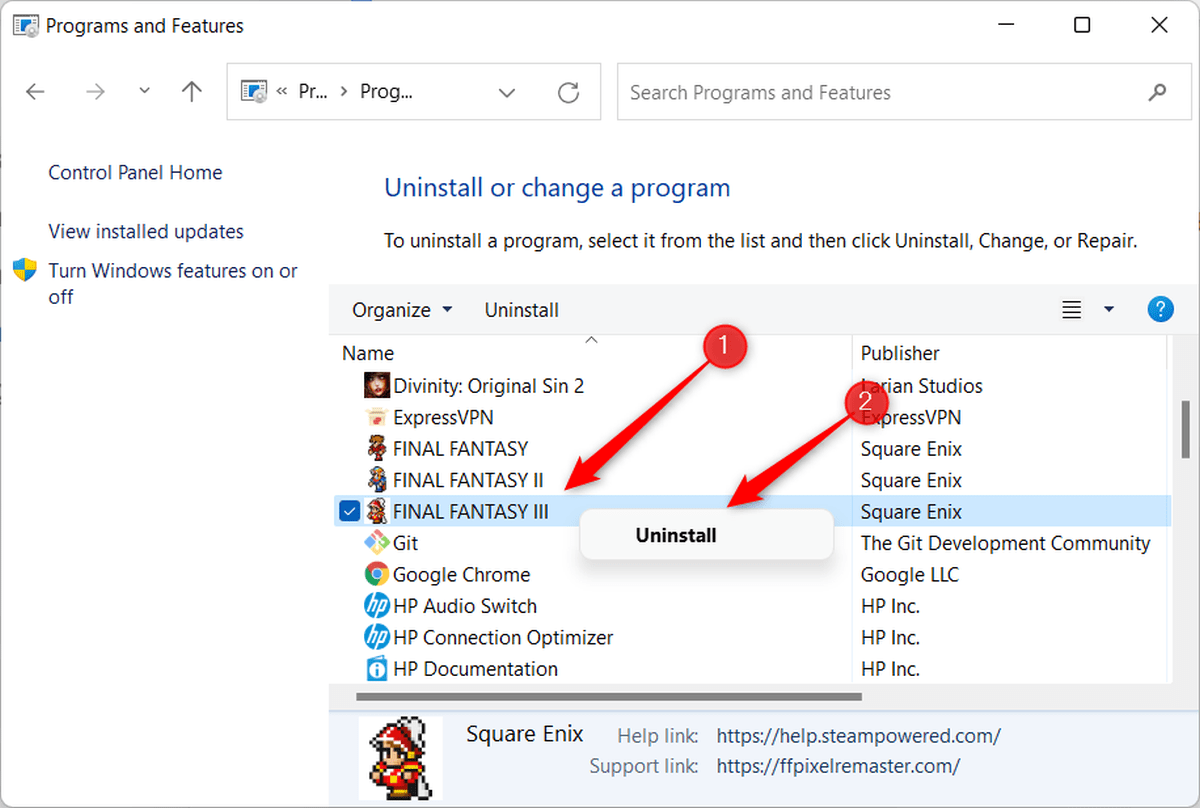Click The Git Development Community publisher

1006,543
